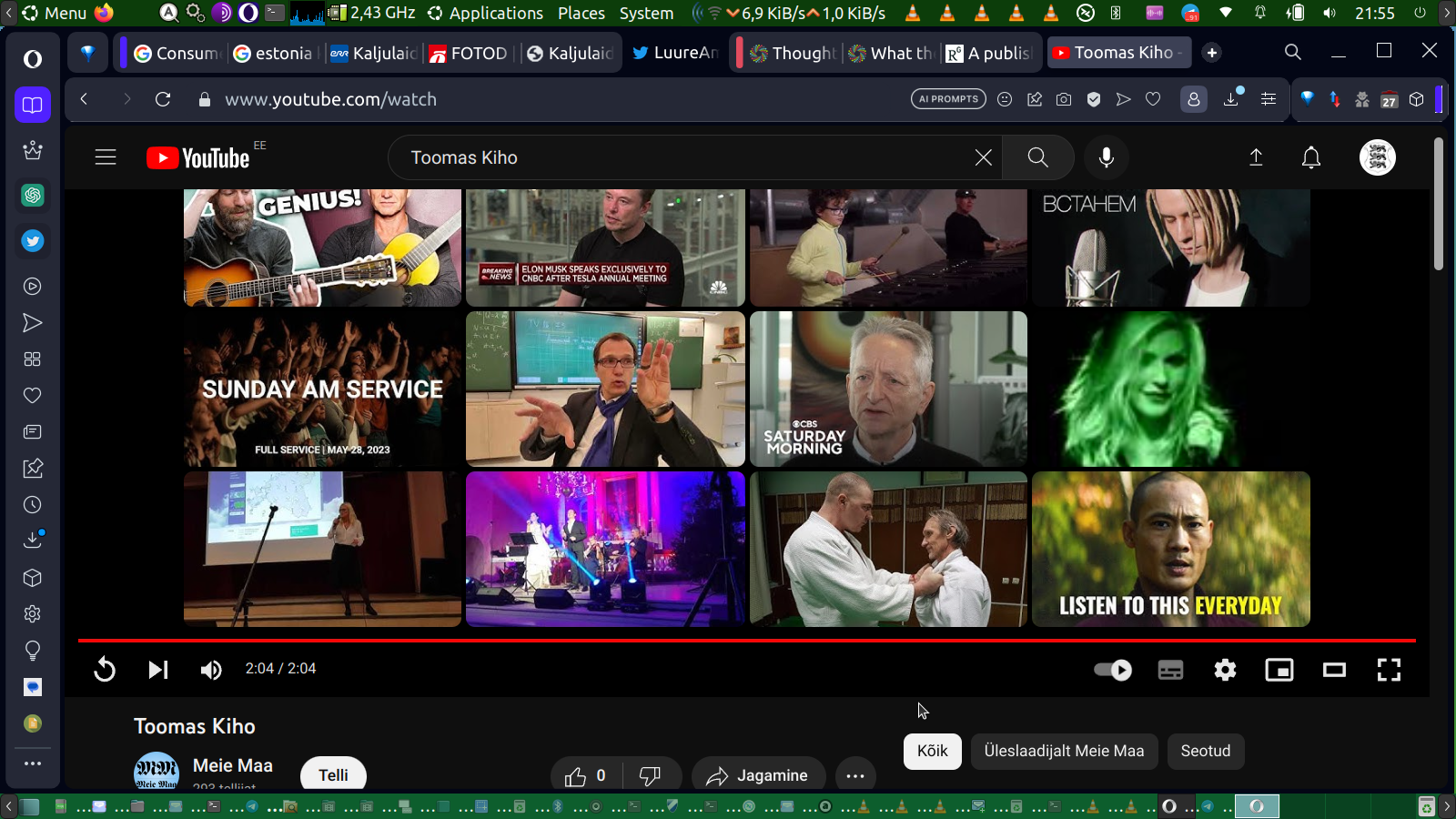Click the upload video icon
Viewport: 1456px width, 819px height.
click(1256, 157)
